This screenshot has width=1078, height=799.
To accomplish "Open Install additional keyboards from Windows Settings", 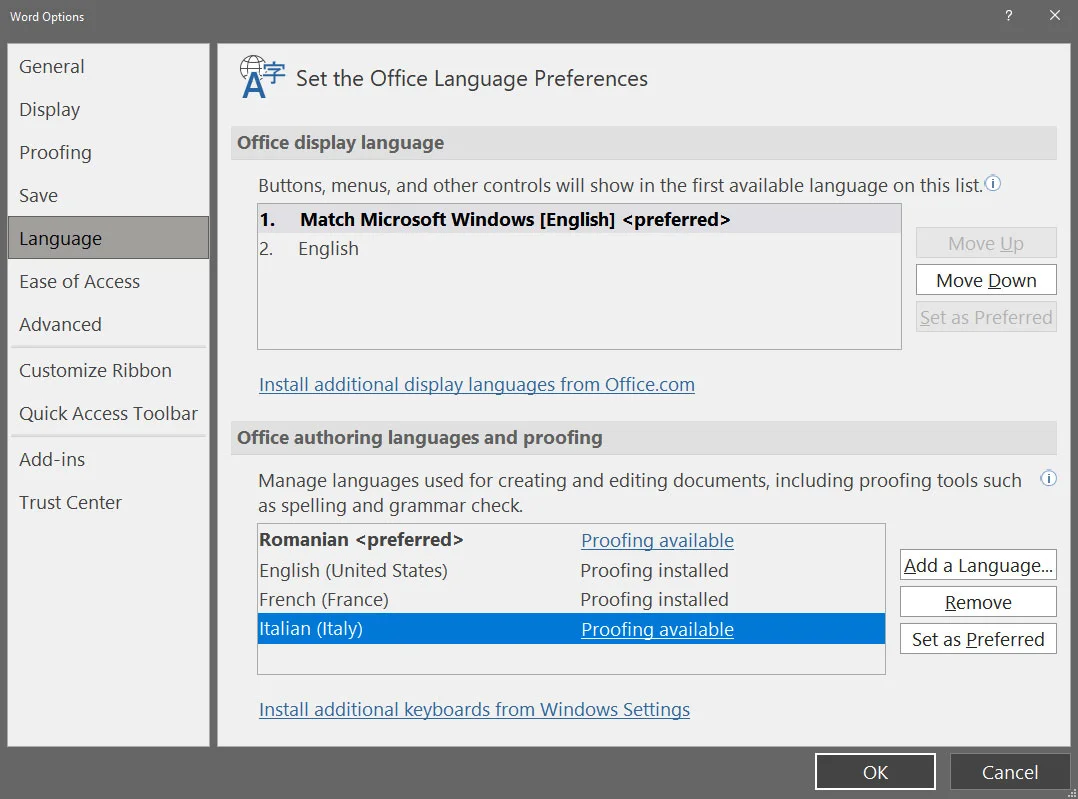I will [474, 710].
